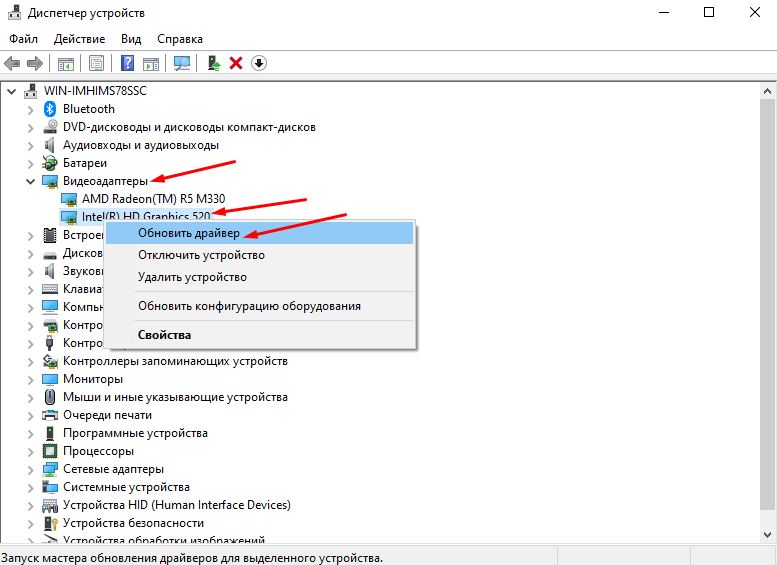
Task: Maximize the Device Manager window
Action: 709,12
